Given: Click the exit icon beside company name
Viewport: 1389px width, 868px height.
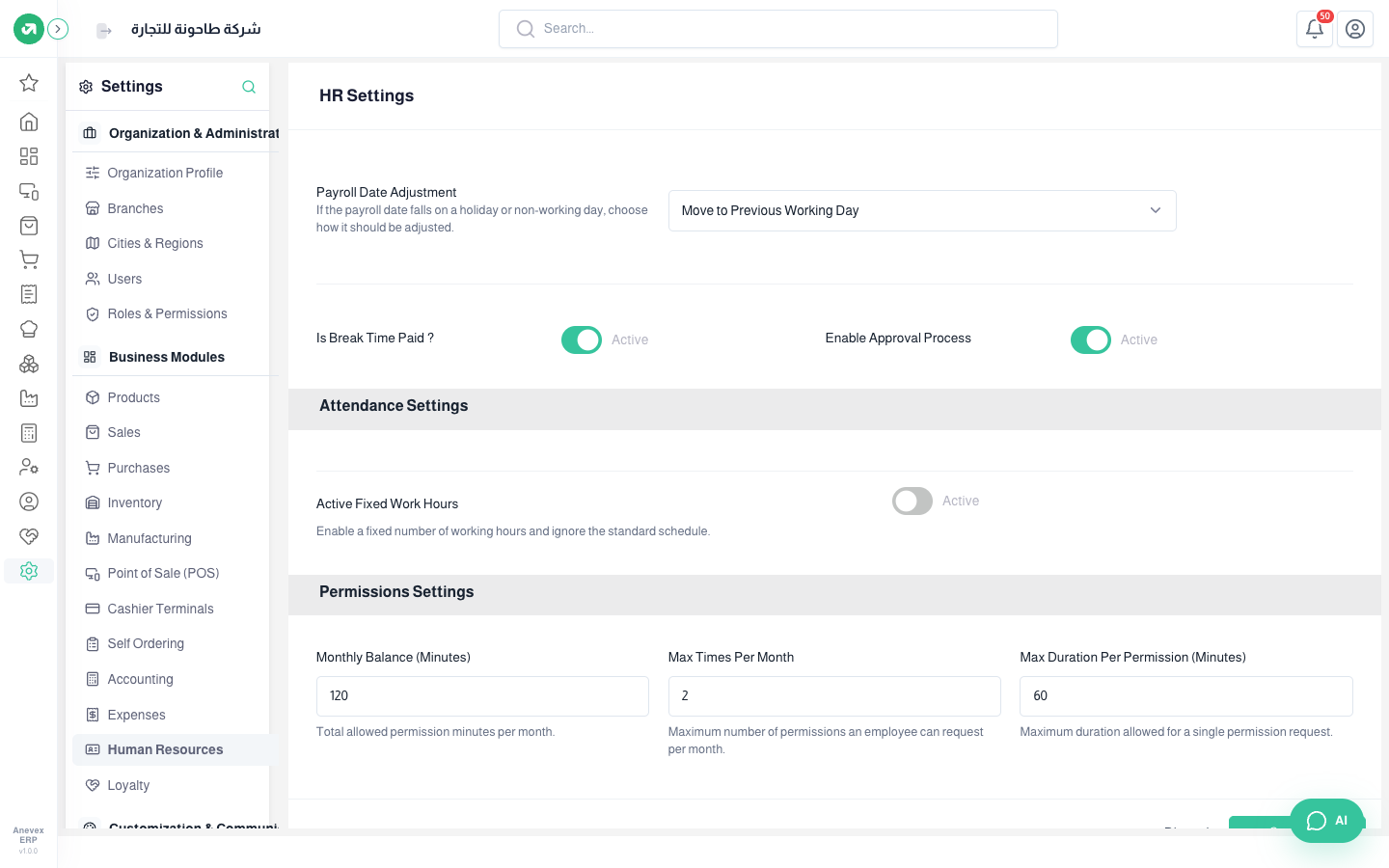Looking at the screenshot, I should [104, 31].
